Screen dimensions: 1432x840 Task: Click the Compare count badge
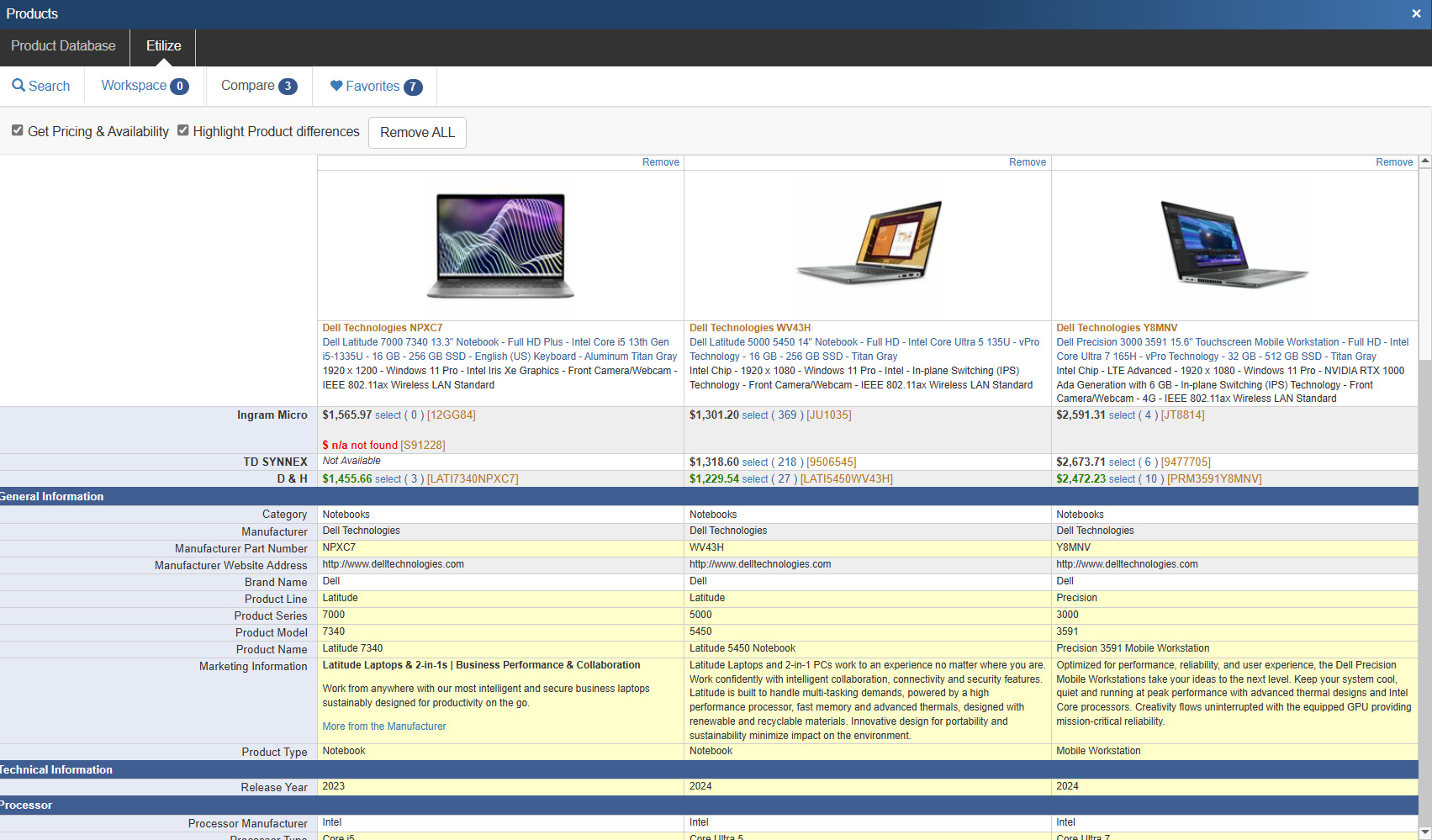pyautogui.click(x=288, y=87)
